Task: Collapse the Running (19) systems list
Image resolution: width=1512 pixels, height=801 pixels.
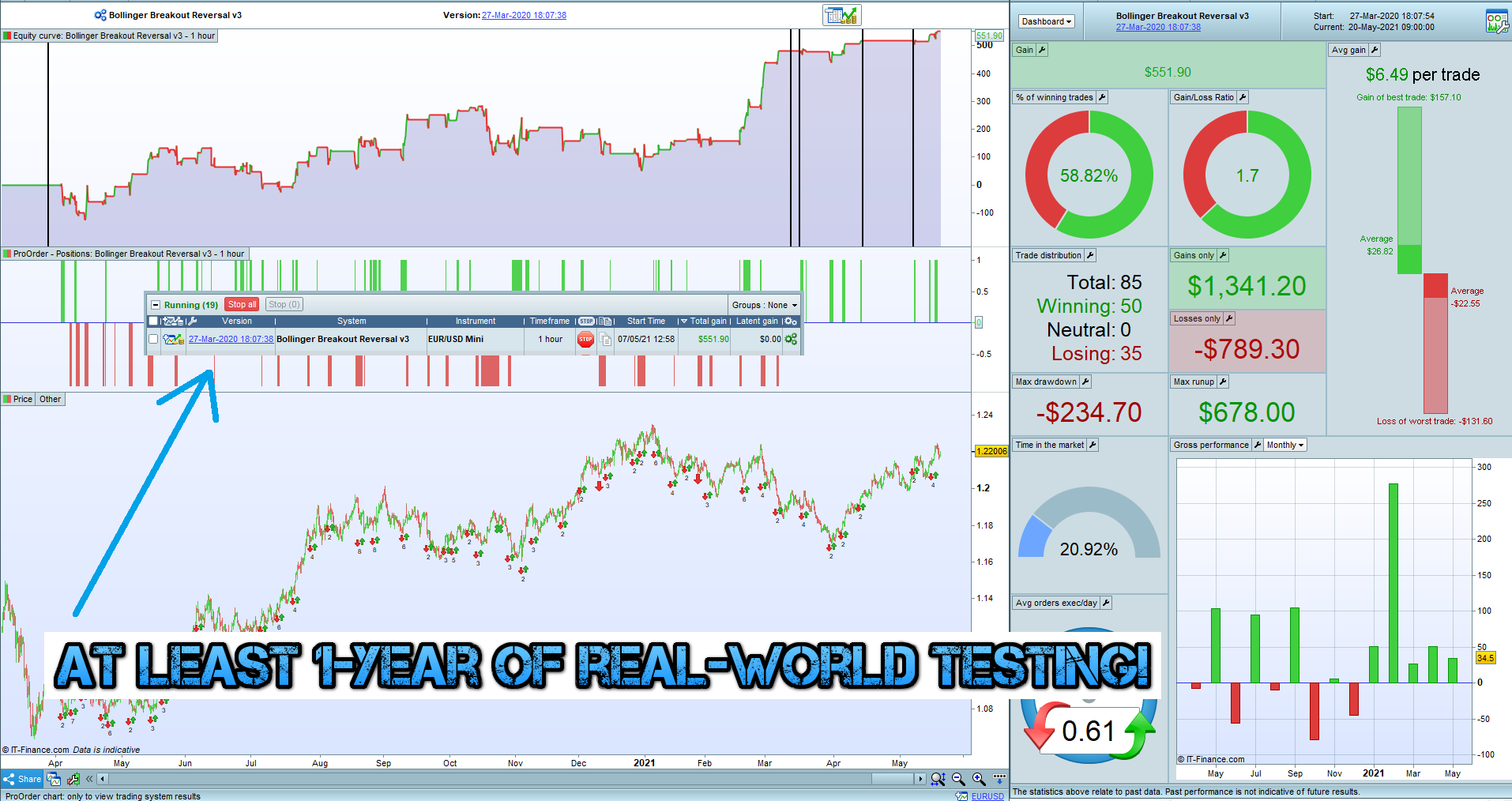Action: click(156, 305)
